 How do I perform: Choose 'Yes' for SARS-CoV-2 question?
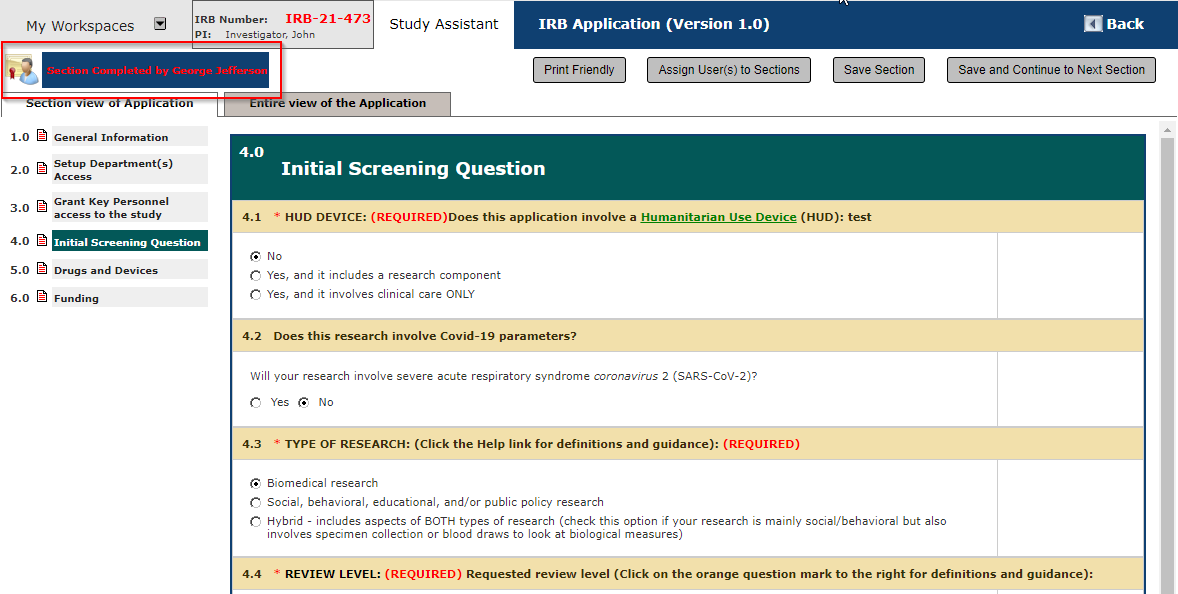point(255,403)
